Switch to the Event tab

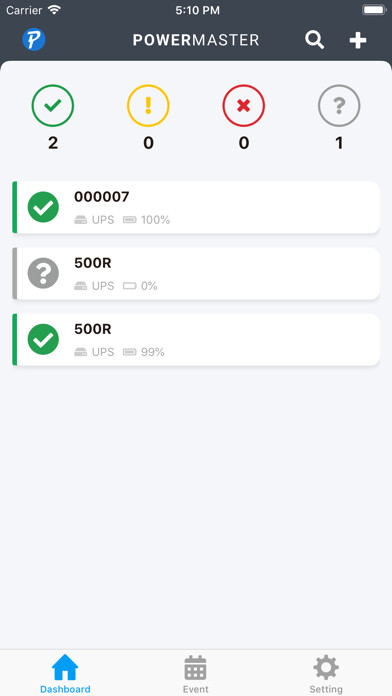(196, 674)
